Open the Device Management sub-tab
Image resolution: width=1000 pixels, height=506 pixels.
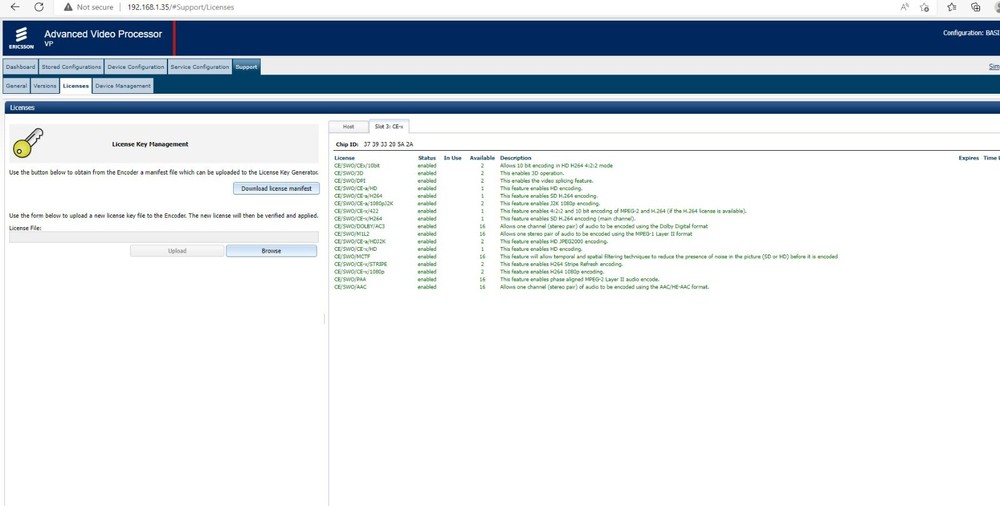pyautogui.click(x=123, y=86)
